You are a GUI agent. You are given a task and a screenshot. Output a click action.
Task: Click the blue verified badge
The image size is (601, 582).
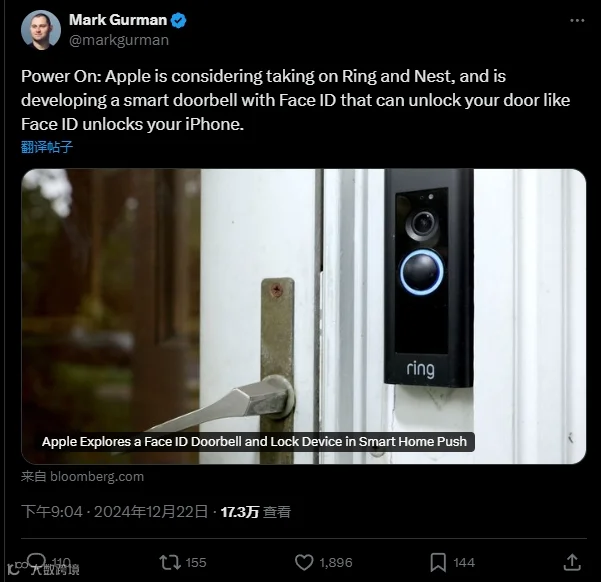pyautogui.click(x=178, y=20)
